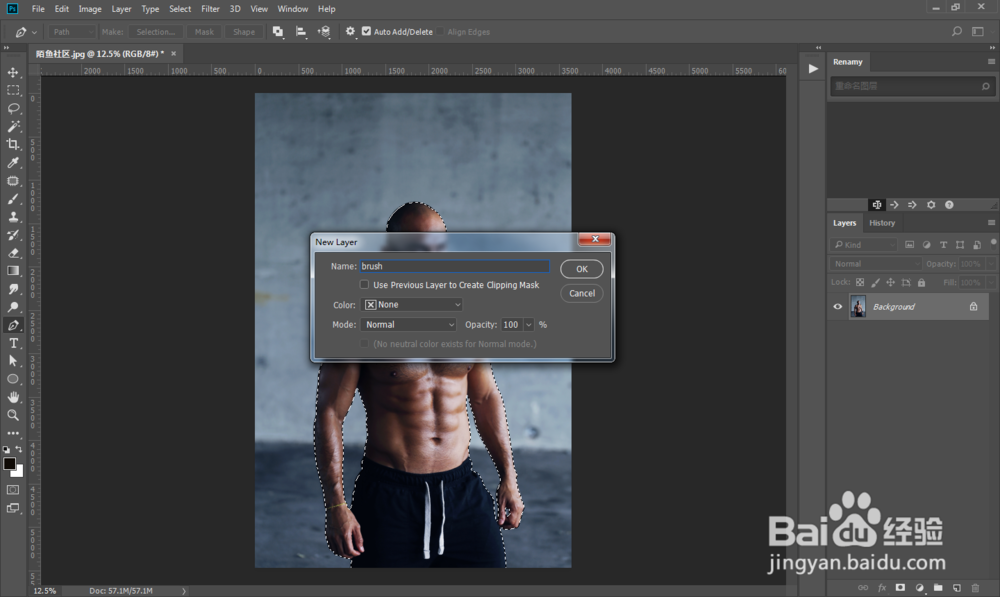Click the Shape button in options bar
The width and height of the screenshot is (1000, 597).
click(x=244, y=31)
